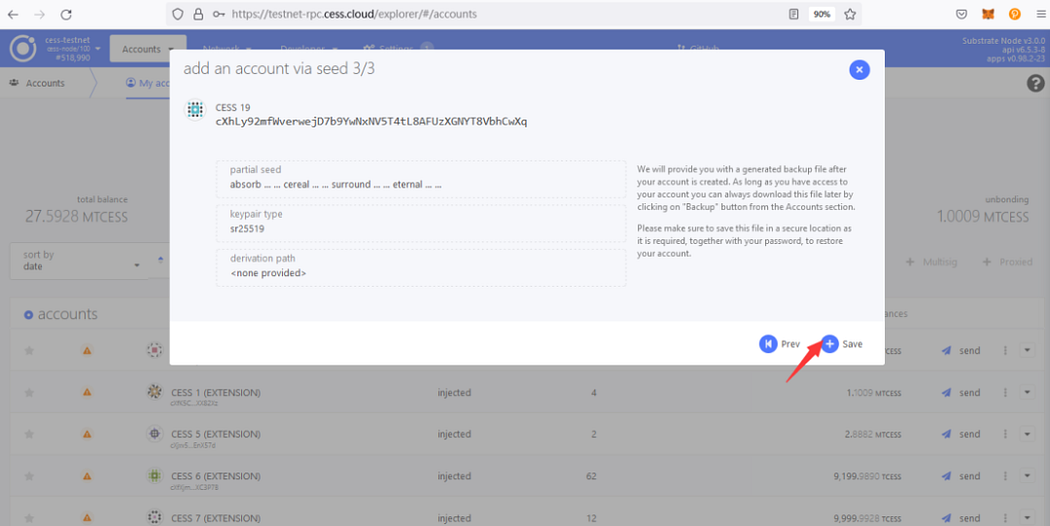Click the Accounts breadcrumb item
Screen dimensions: 1050x526
click(x=38, y=83)
